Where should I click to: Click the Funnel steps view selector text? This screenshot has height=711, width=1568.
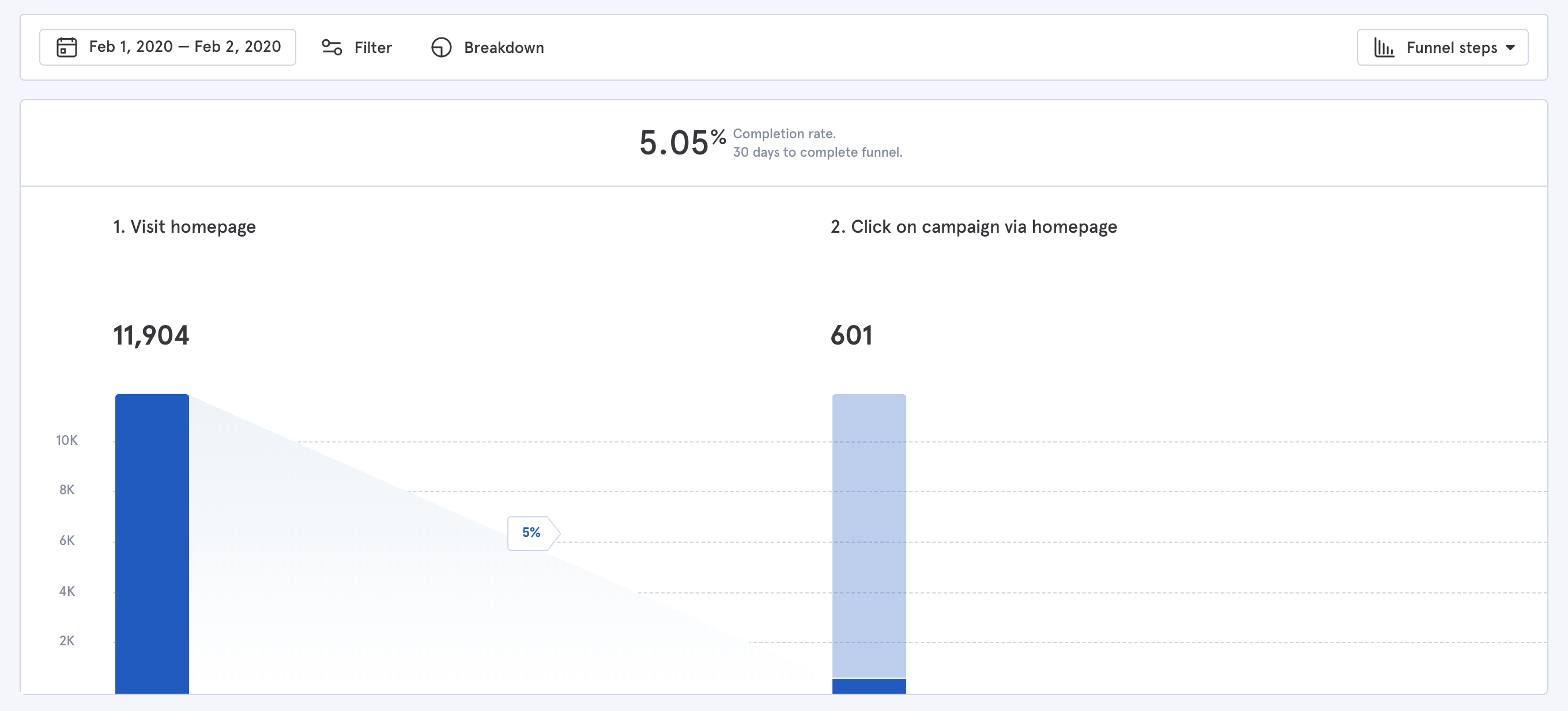pos(1451,47)
